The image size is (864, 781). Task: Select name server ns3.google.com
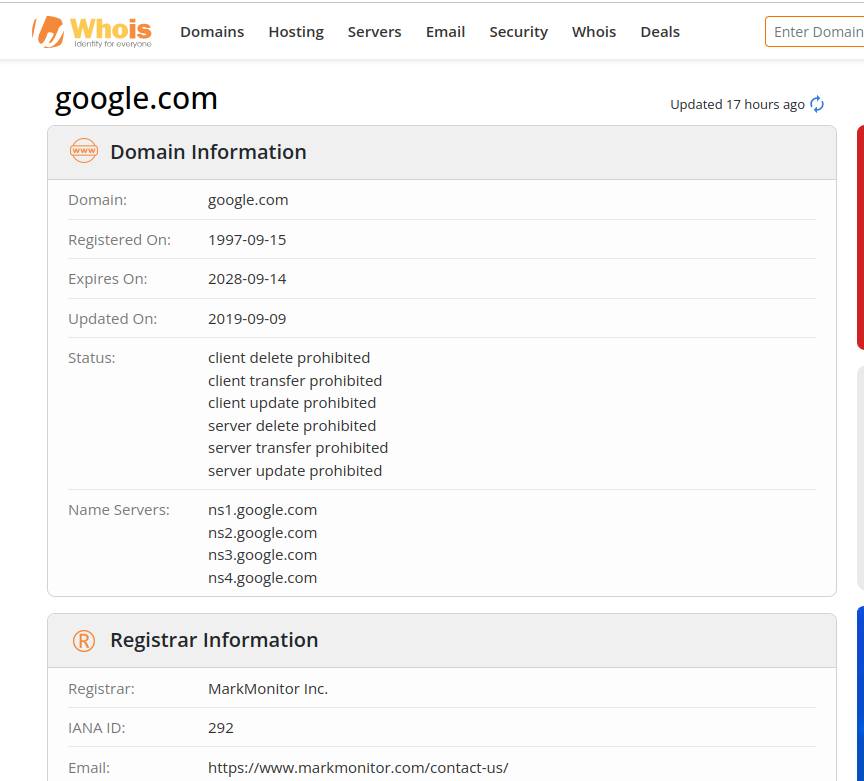click(x=262, y=555)
